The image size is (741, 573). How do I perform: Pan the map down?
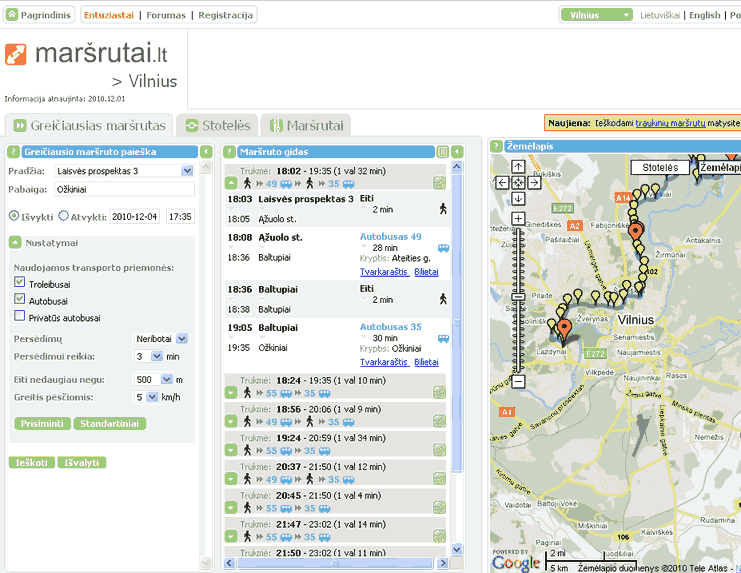click(x=518, y=198)
